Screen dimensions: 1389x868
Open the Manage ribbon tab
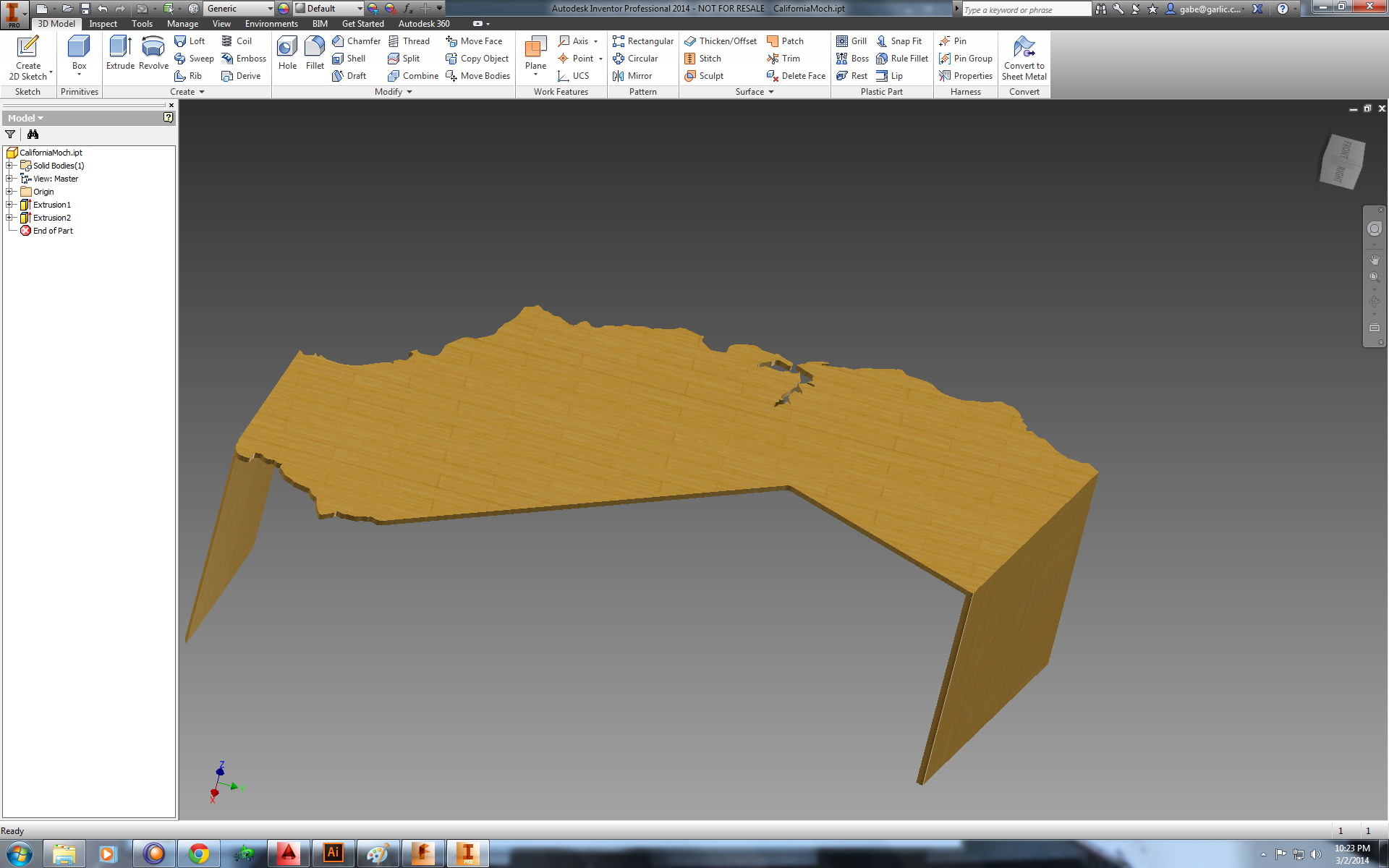(182, 24)
